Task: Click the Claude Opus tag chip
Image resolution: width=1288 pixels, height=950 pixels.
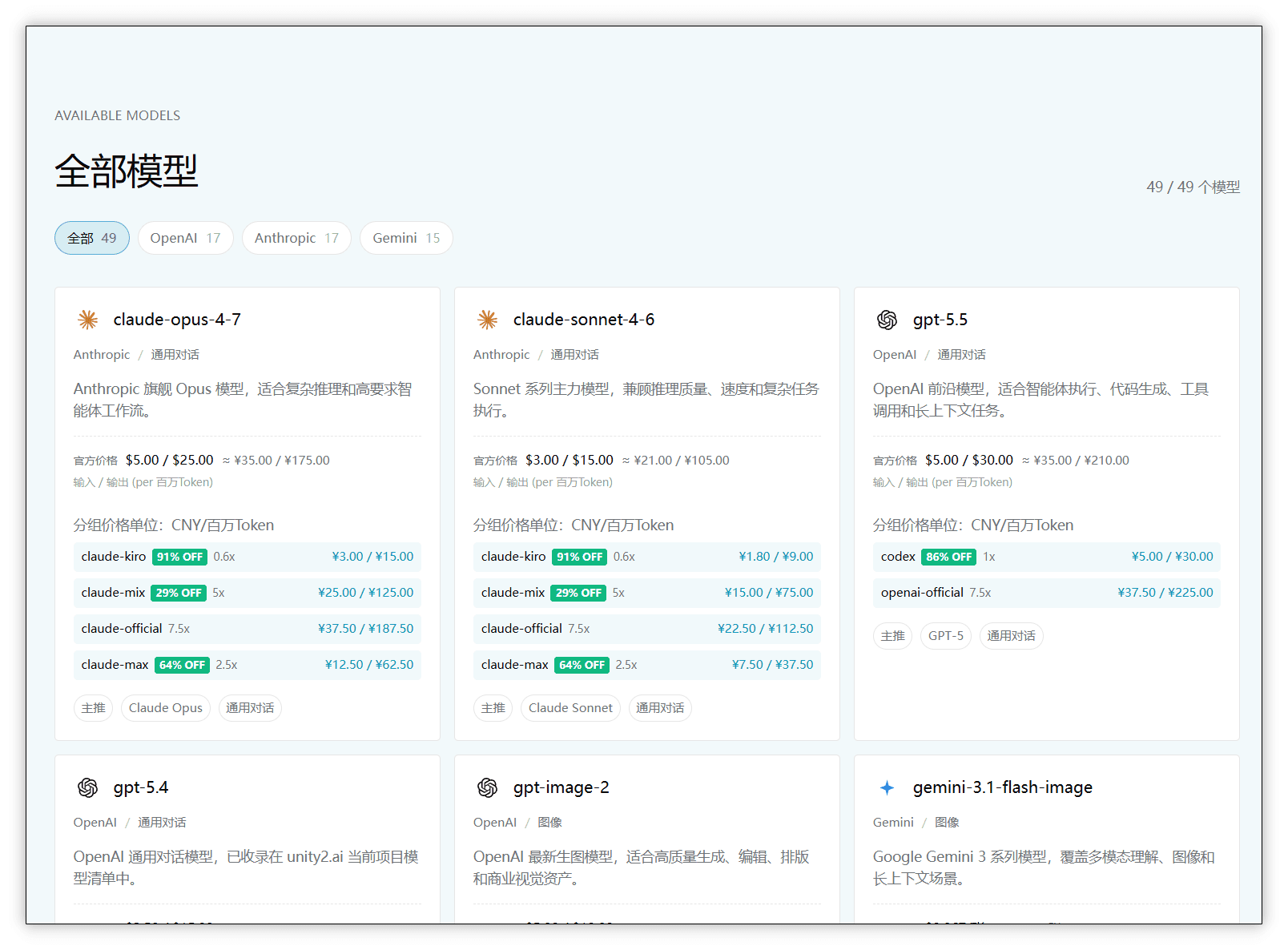Action: (x=166, y=708)
